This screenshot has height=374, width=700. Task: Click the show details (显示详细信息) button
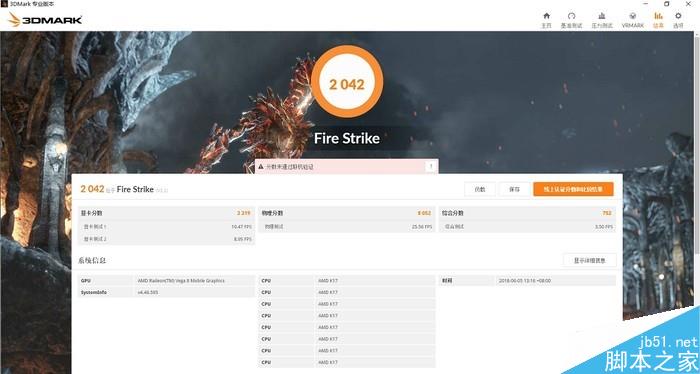coord(589,260)
